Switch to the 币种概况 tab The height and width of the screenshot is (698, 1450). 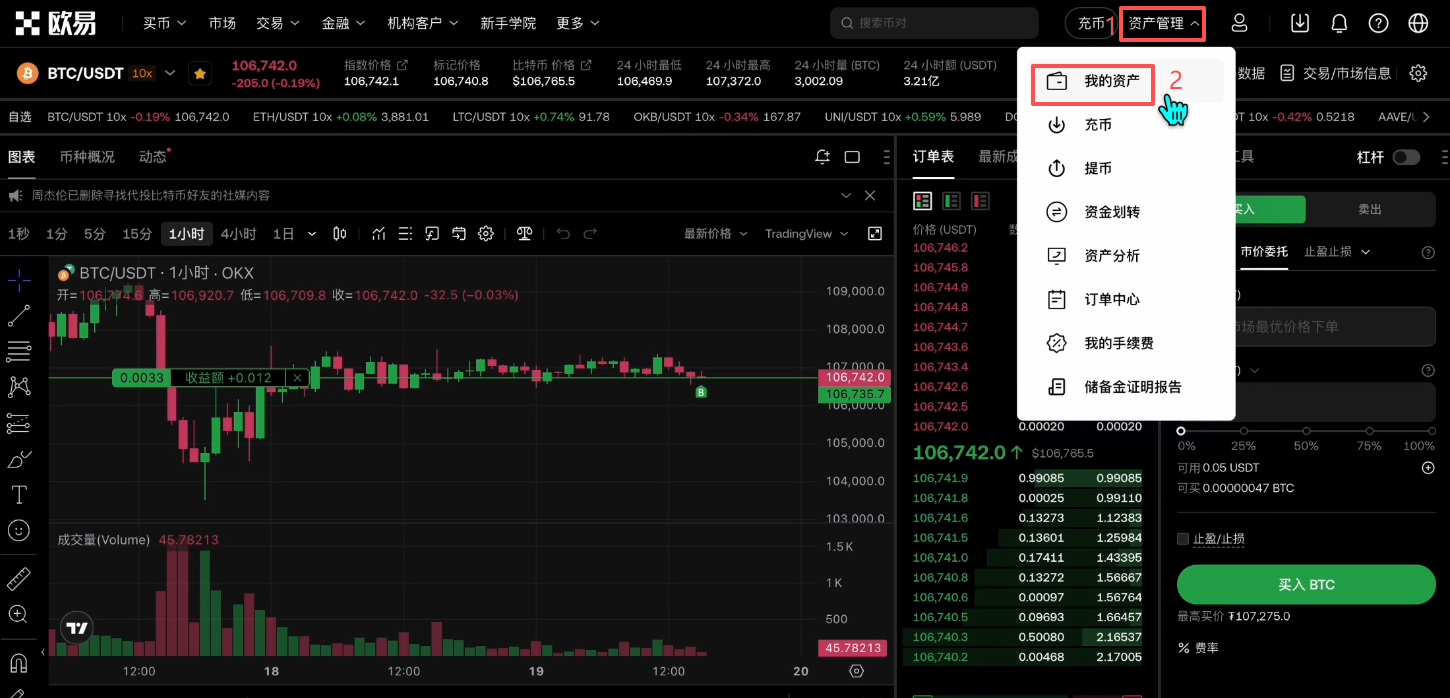[x=87, y=157]
